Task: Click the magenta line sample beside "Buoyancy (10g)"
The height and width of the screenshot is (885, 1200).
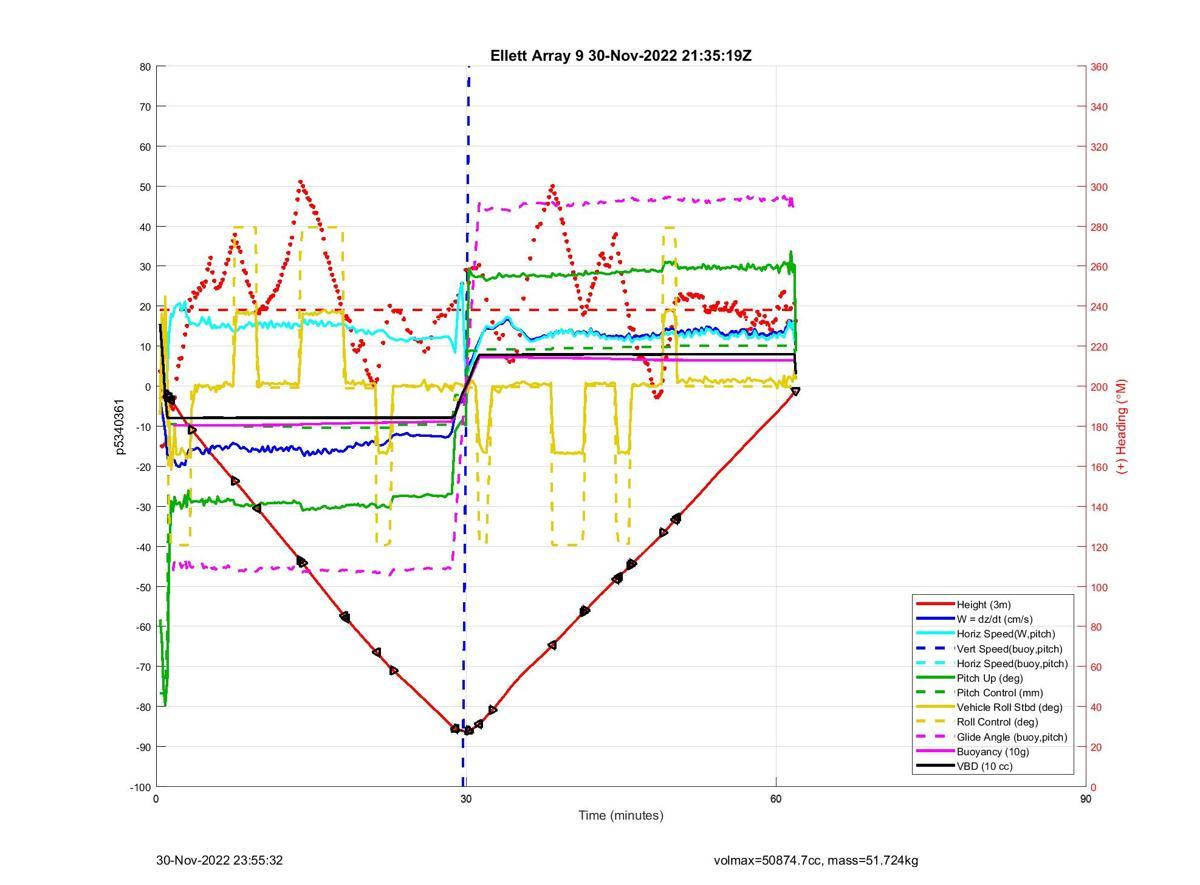Action: point(934,752)
